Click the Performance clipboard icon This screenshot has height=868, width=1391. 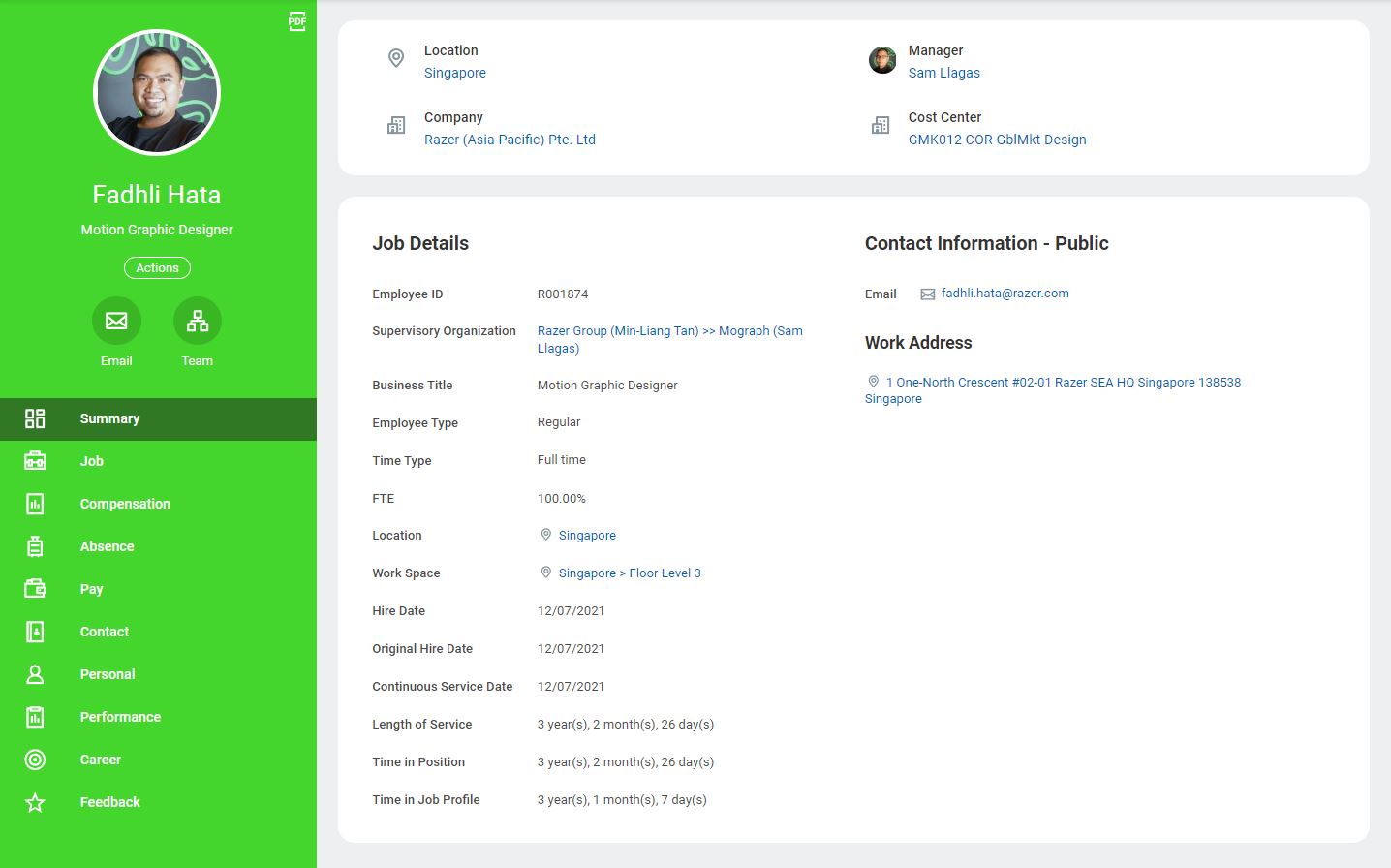[35, 717]
